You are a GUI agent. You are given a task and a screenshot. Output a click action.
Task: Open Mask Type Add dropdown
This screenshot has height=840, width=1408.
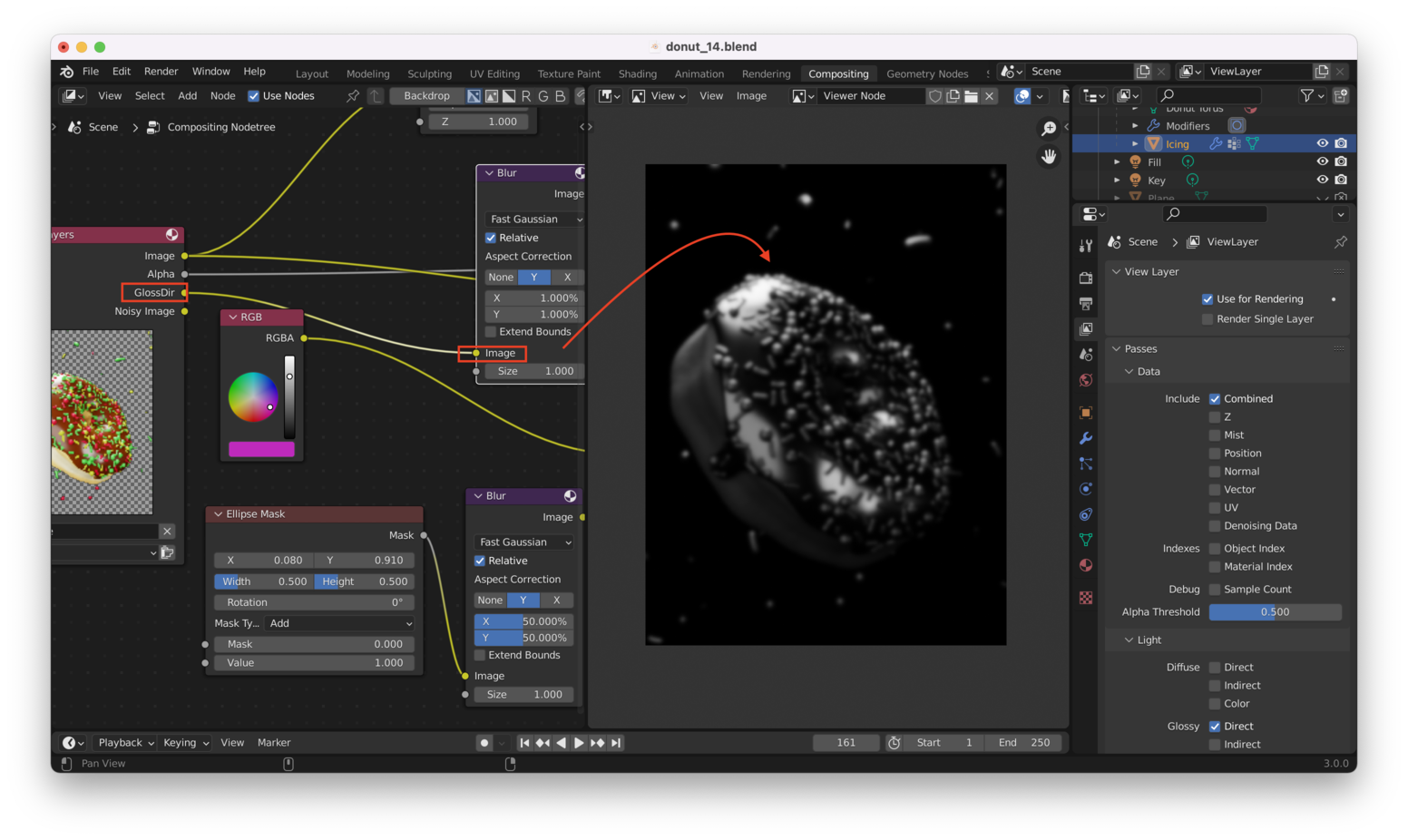coord(340,624)
